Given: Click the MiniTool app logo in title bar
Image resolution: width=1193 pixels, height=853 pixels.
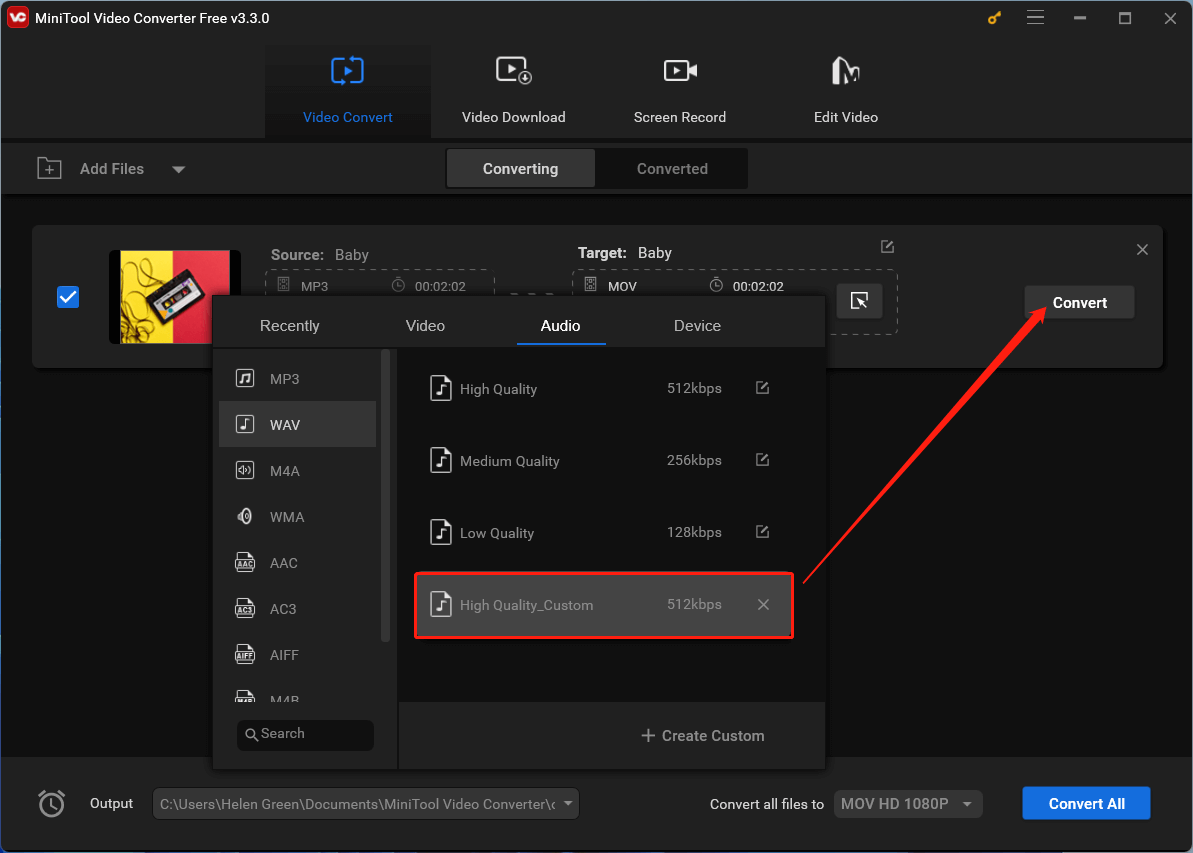Looking at the screenshot, I should pyautogui.click(x=17, y=18).
